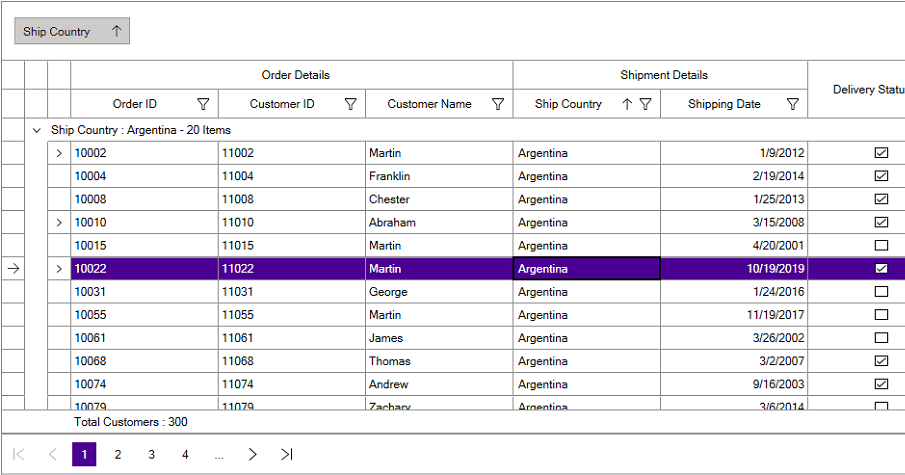Go to page 2
The width and height of the screenshot is (905, 475).
click(x=118, y=455)
